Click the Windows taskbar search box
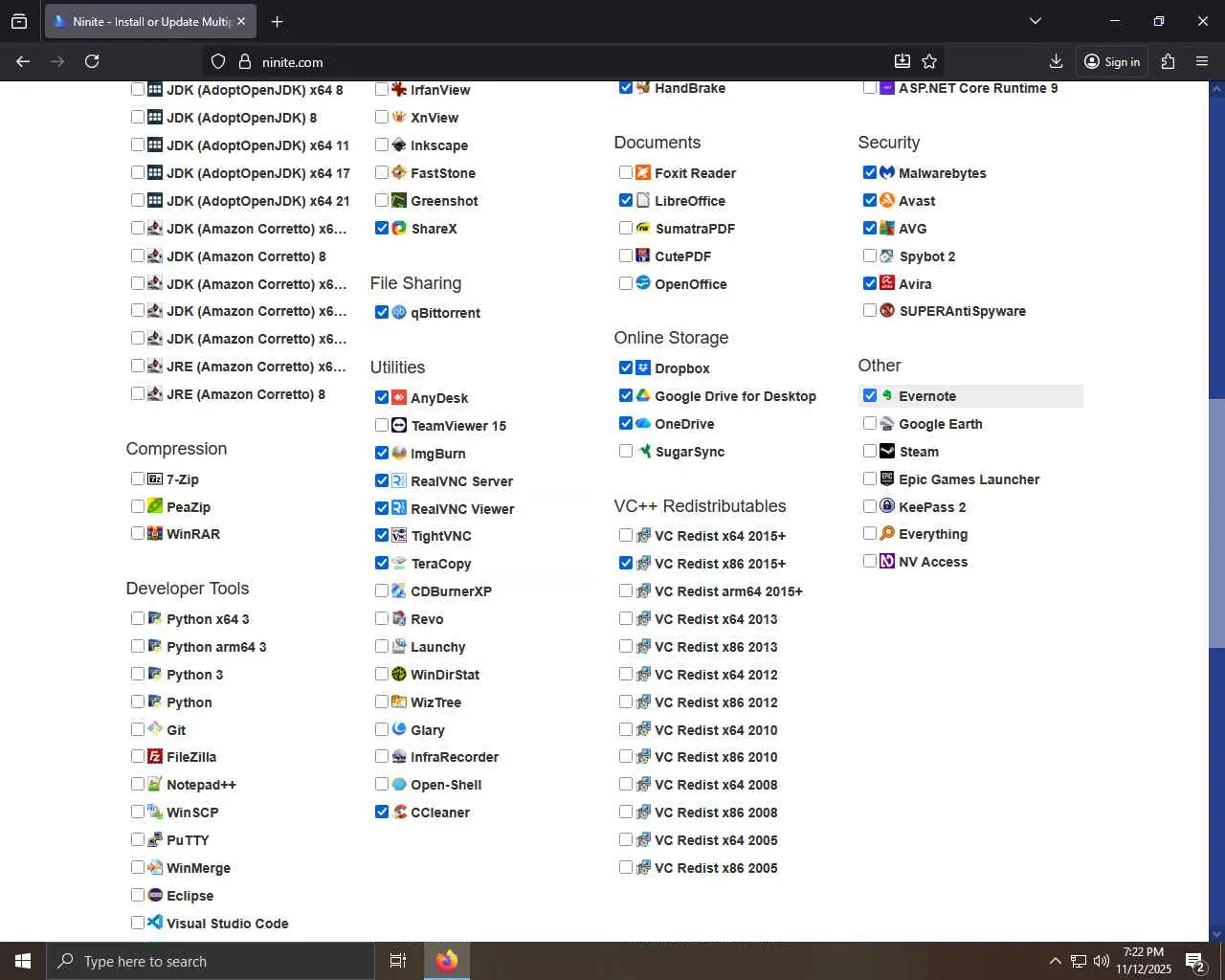The width and height of the screenshot is (1225, 980). pos(210,961)
